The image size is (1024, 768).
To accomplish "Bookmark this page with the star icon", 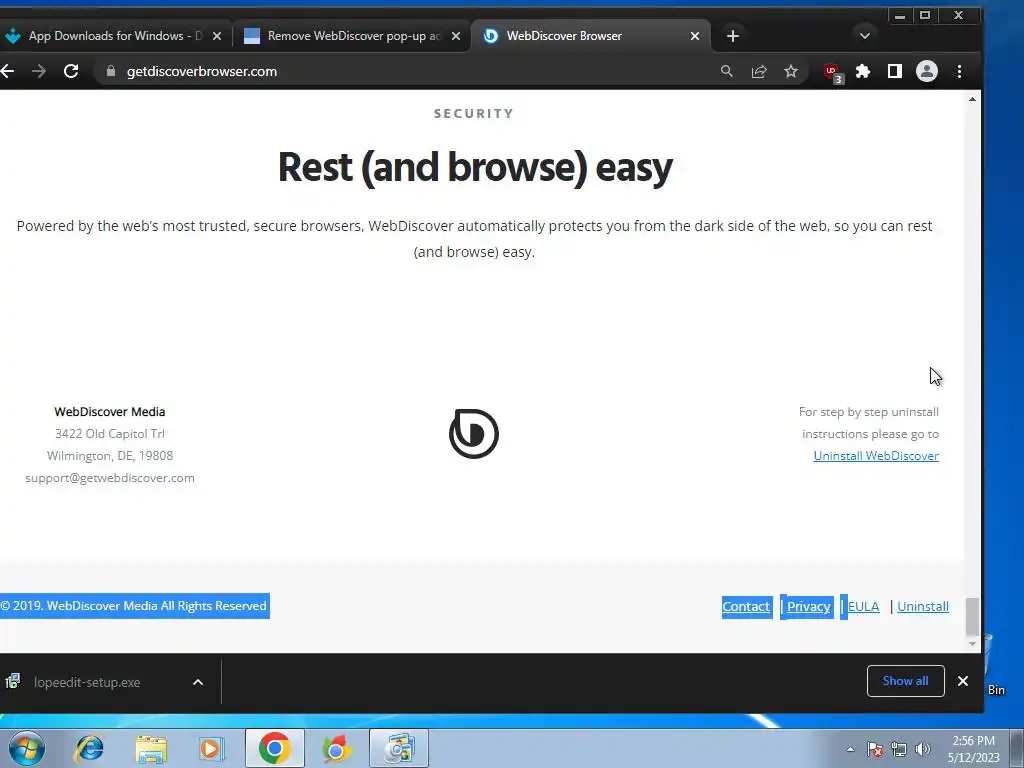I will [x=791, y=71].
